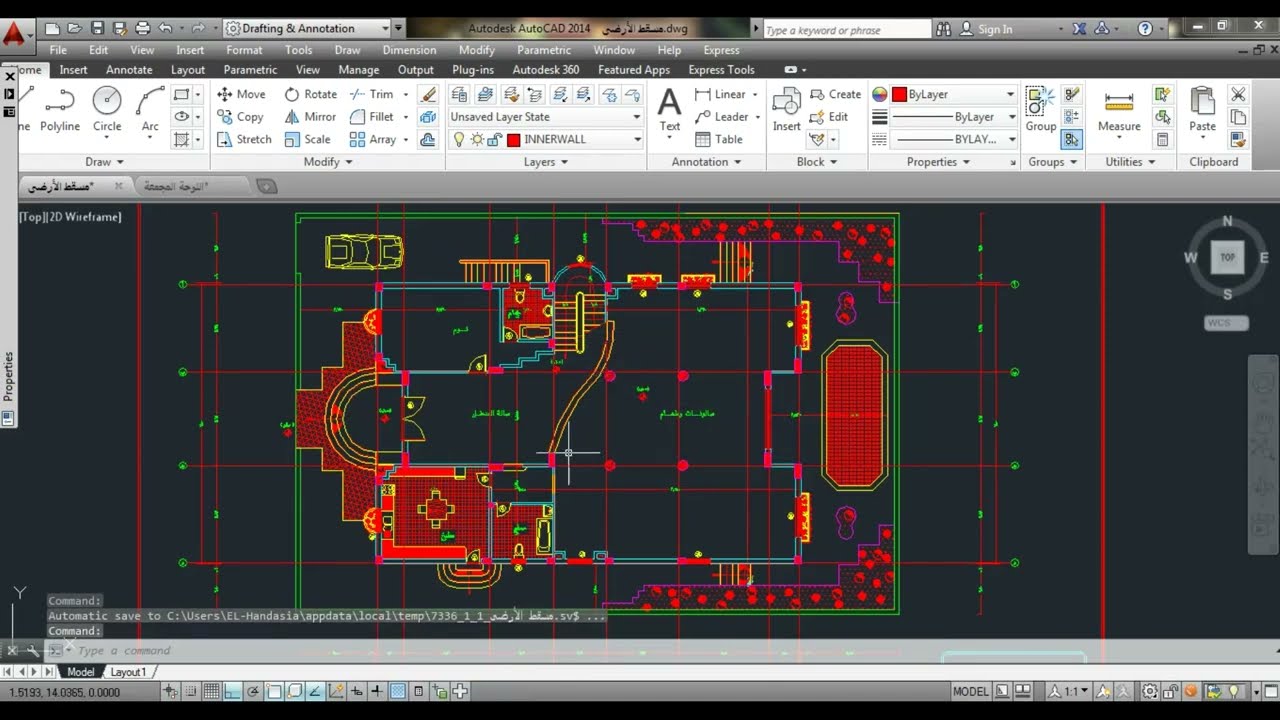Screen dimensions: 1280x720
Task: Click the keyword search field in title bar
Action: [x=845, y=29]
